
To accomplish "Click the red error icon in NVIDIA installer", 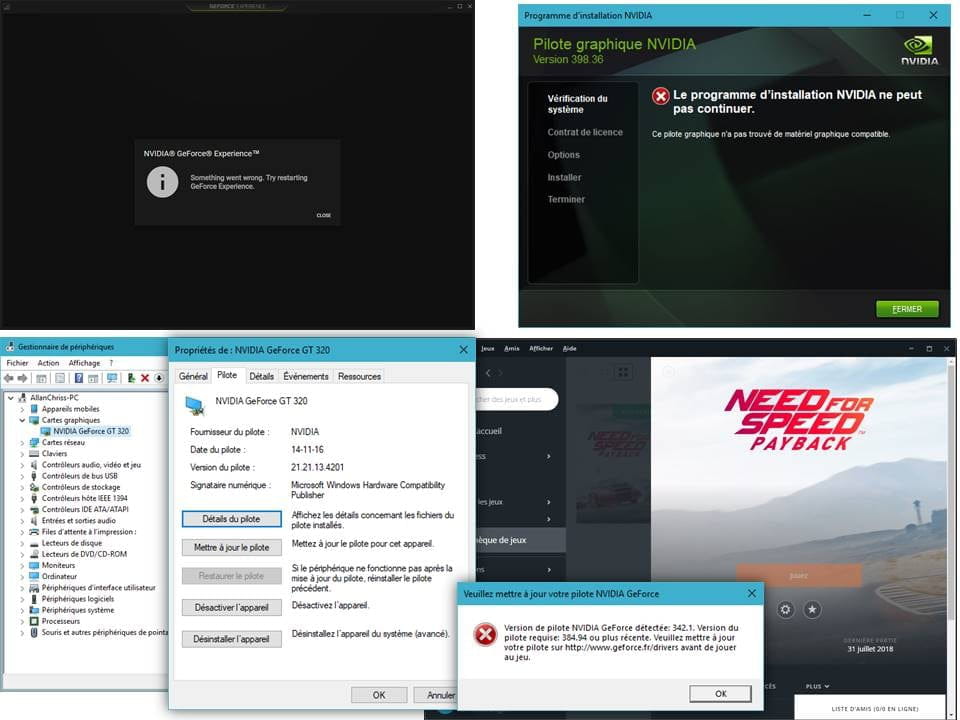I will coord(661,96).
